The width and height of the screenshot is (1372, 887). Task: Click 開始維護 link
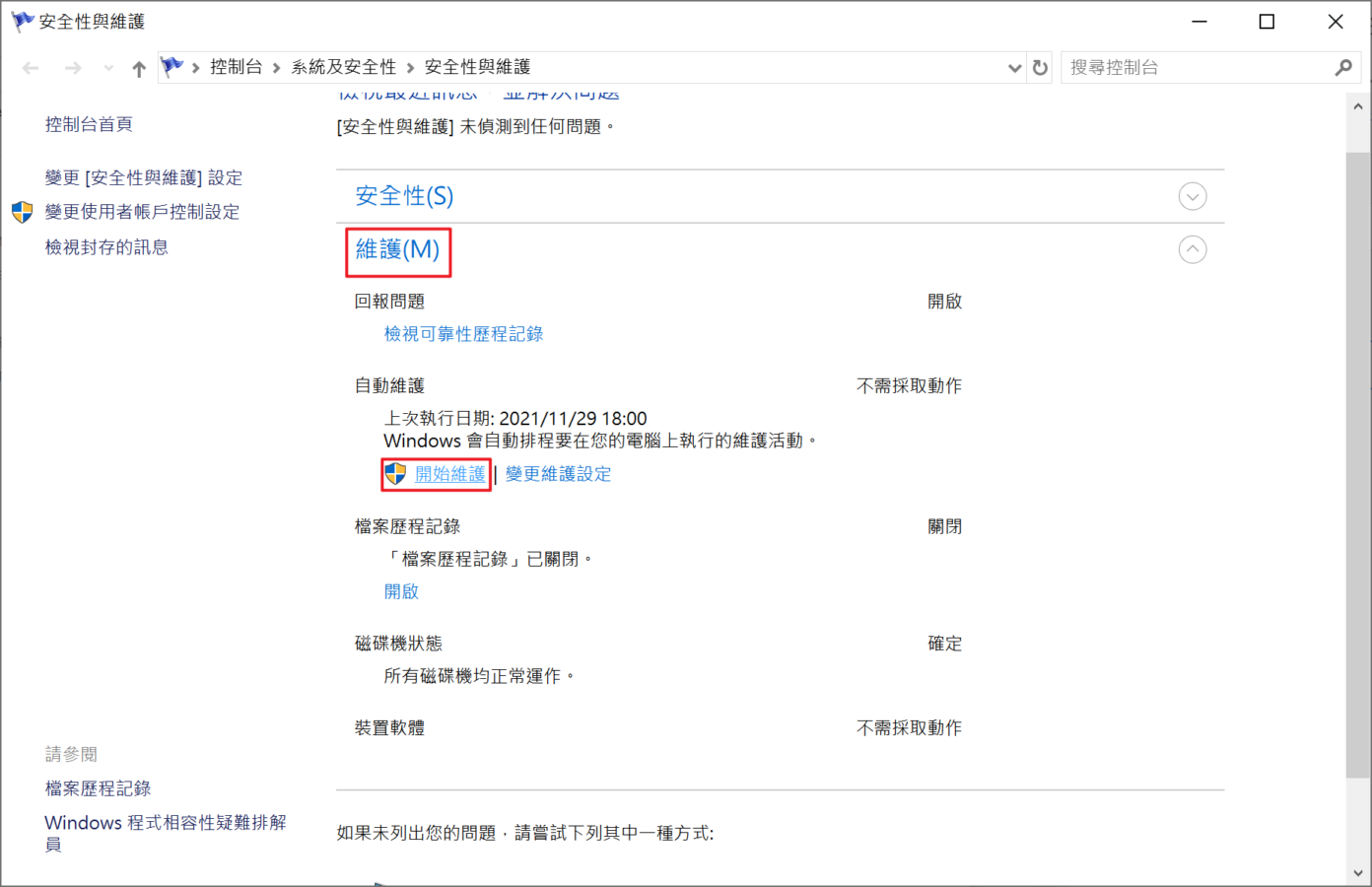click(450, 474)
